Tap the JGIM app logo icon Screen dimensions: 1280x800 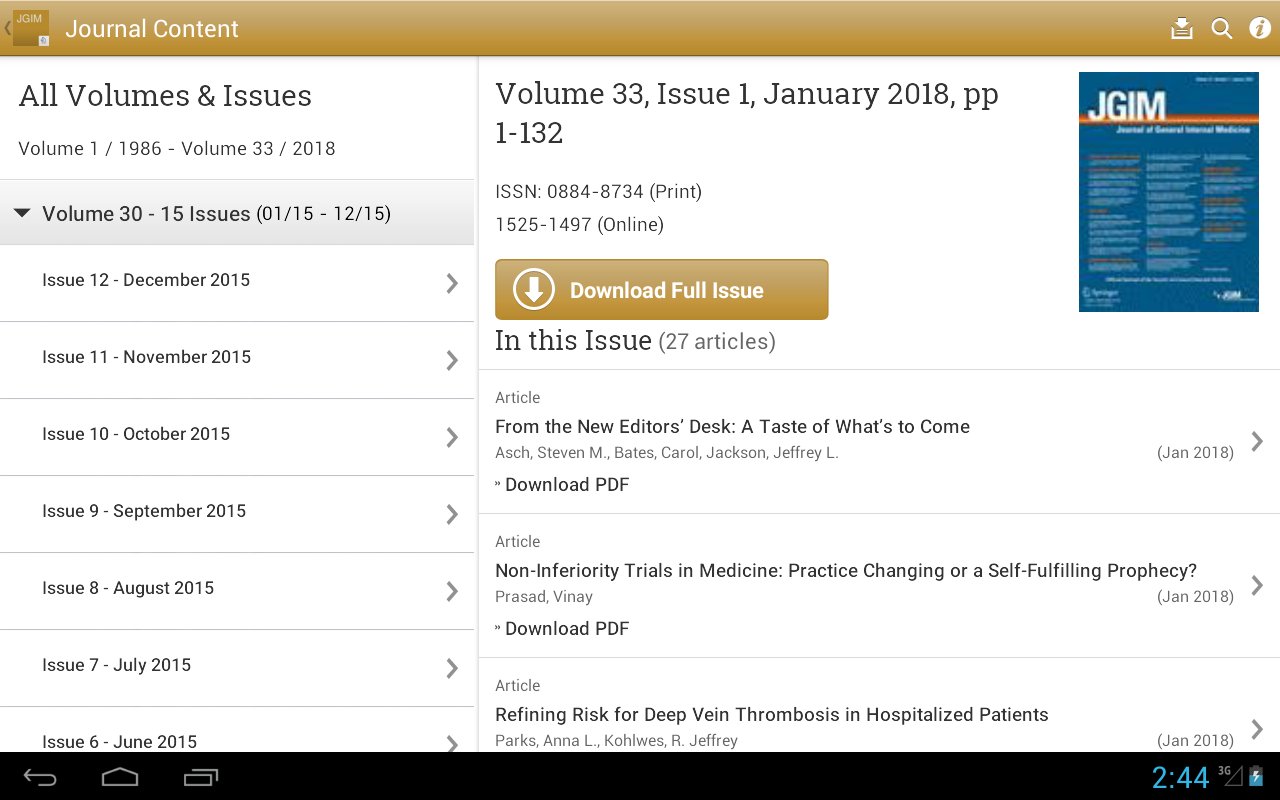point(30,28)
